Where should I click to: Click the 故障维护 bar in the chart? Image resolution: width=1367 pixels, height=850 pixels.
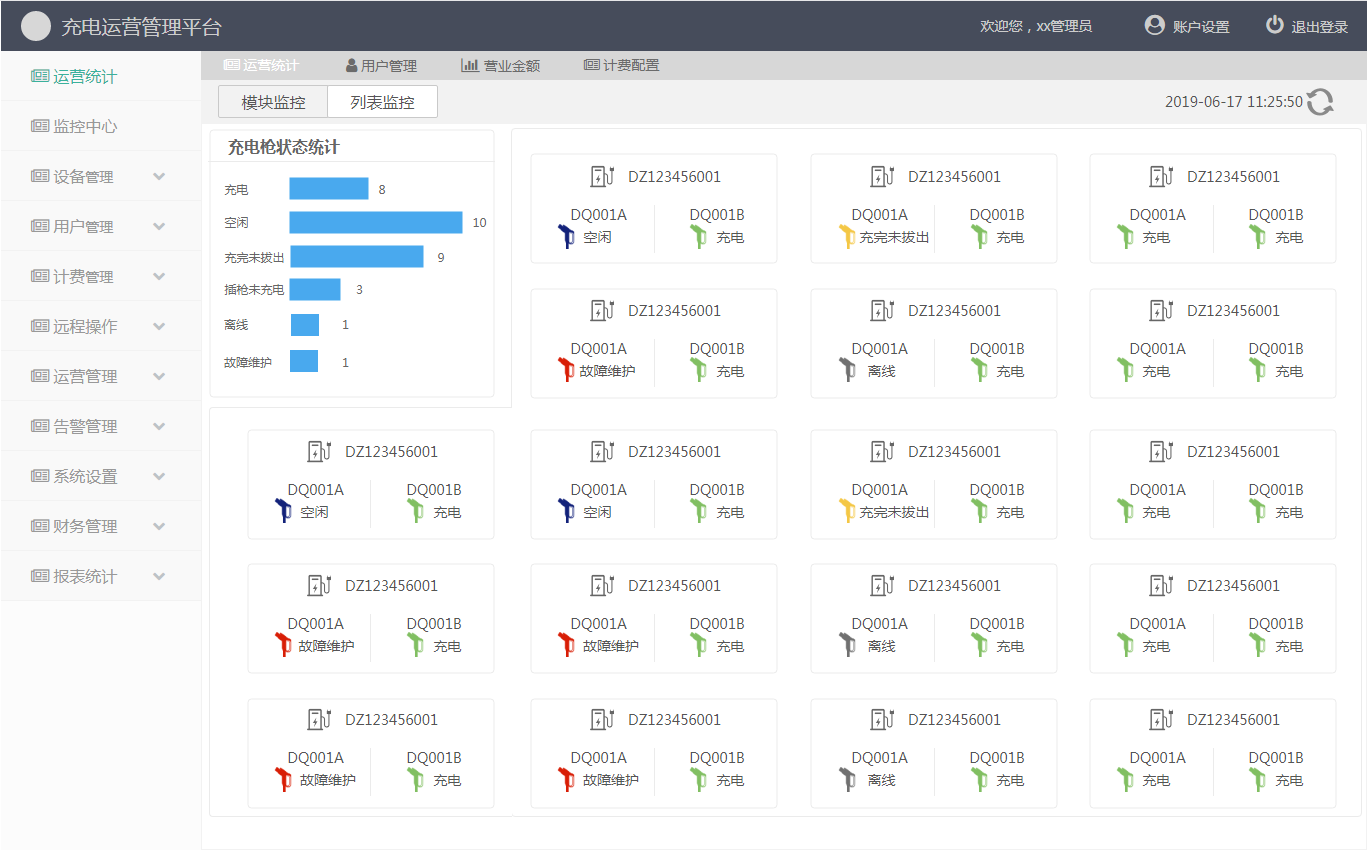(x=304, y=361)
